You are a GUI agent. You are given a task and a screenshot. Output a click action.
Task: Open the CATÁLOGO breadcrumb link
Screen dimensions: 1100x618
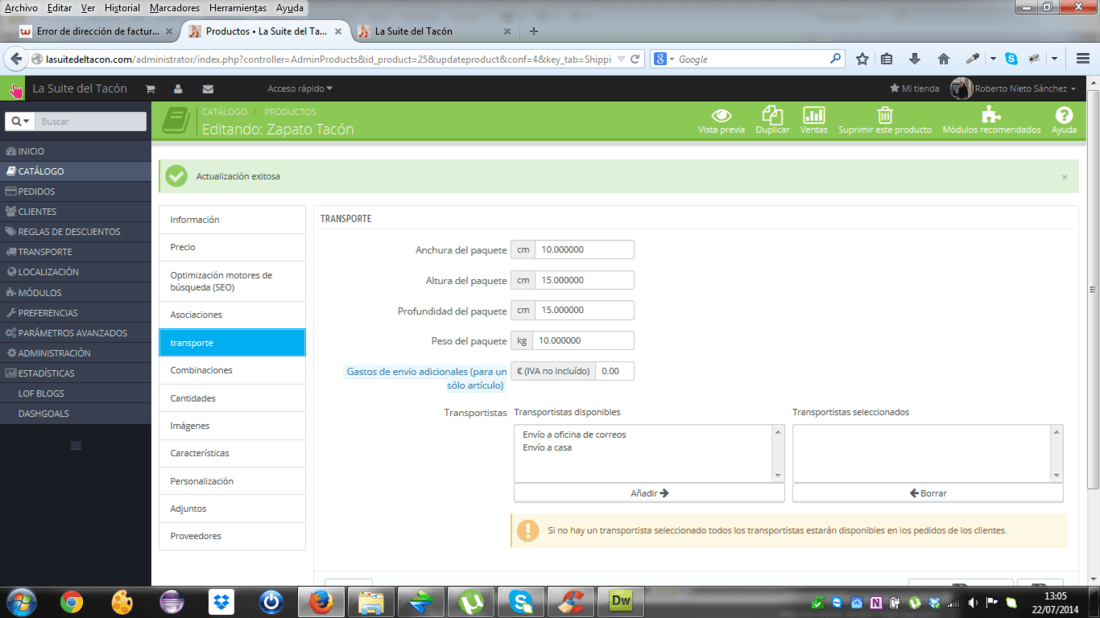coord(224,112)
